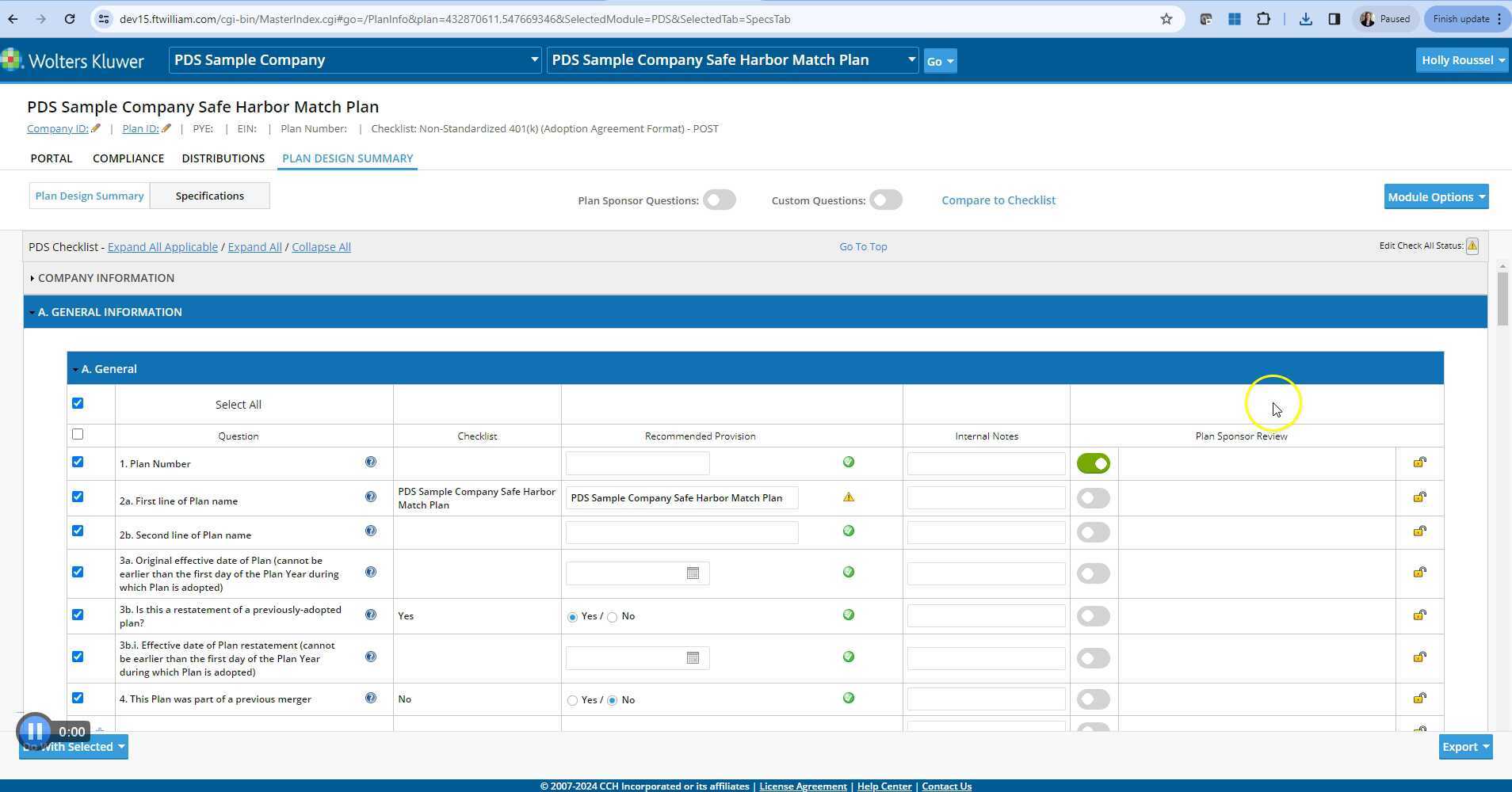This screenshot has width=1512, height=792.
Task: Expand the COMPANY INFORMATION section
Action: coord(106,278)
